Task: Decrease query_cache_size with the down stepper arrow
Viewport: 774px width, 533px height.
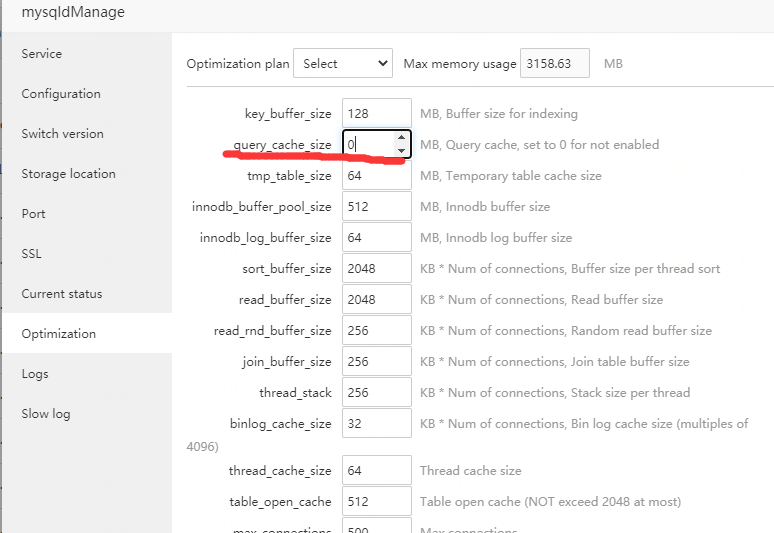Action: point(401,151)
